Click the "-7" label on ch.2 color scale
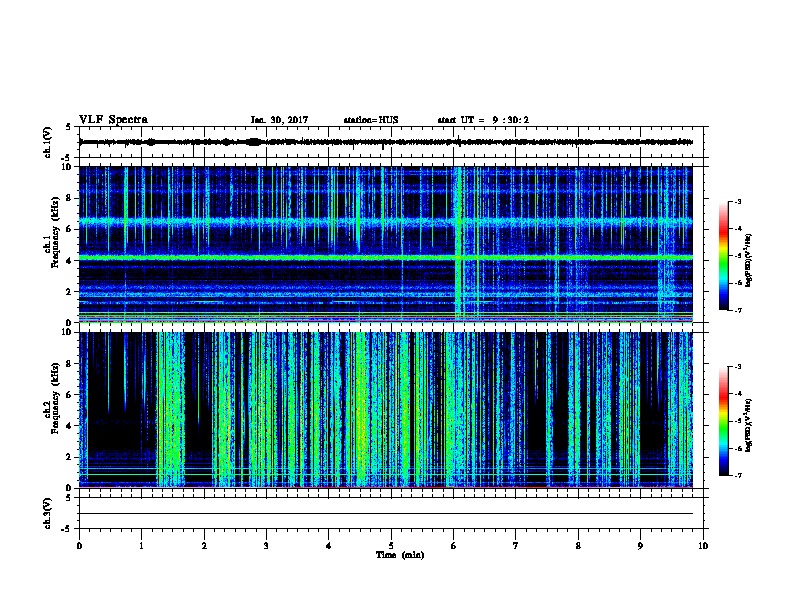The height and width of the screenshot is (612, 792). (737, 476)
